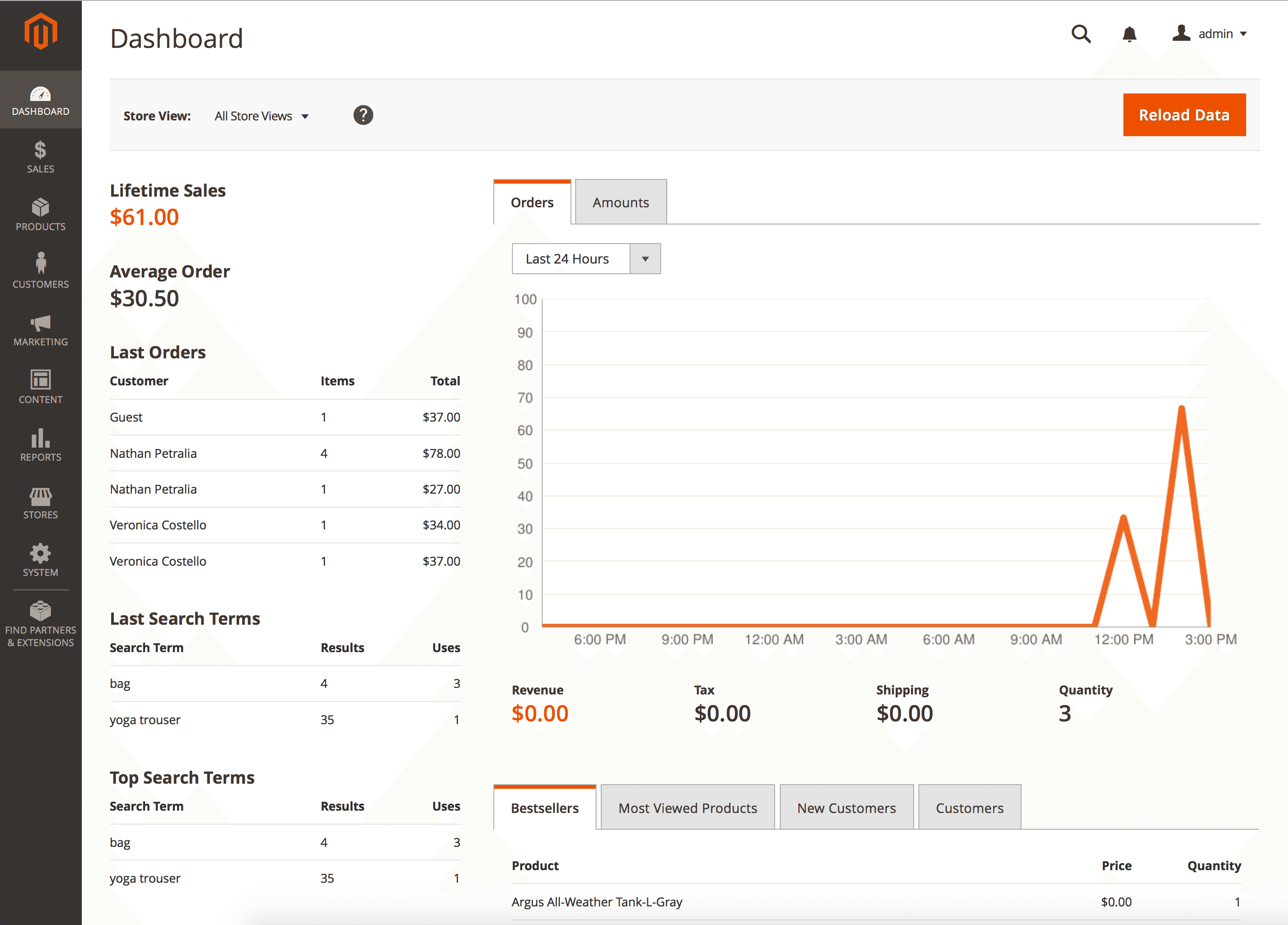Switch to the Amounts chart tab
The width and height of the screenshot is (1288, 925).
pos(620,203)
